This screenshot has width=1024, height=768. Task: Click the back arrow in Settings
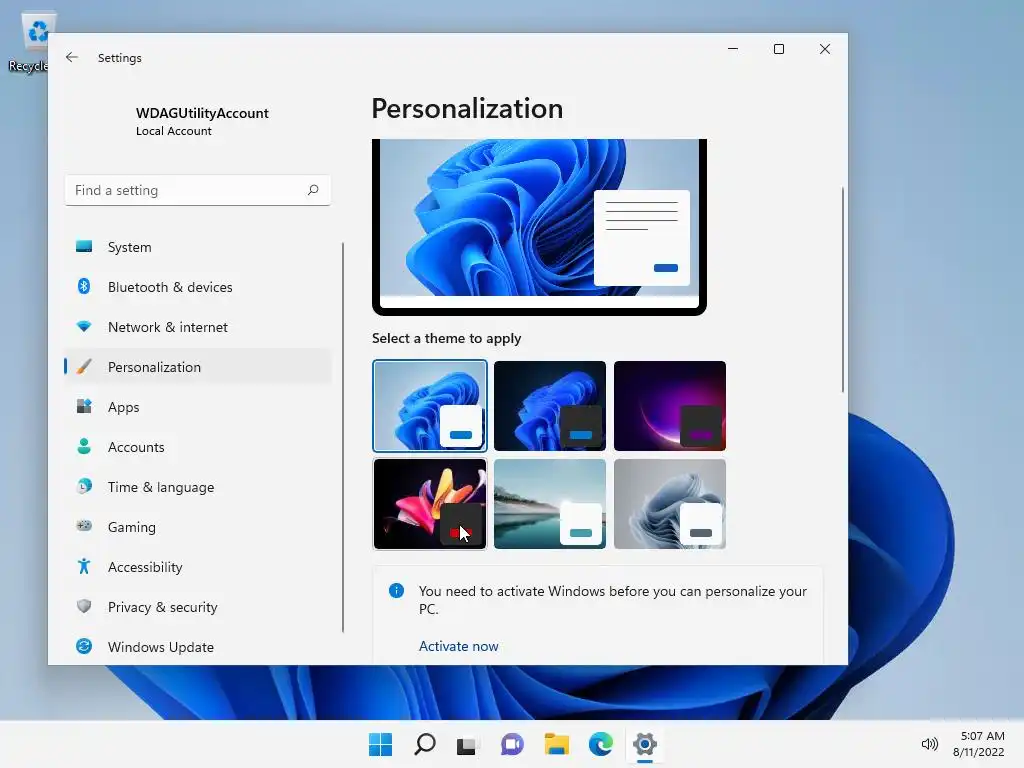pos(72,57)
